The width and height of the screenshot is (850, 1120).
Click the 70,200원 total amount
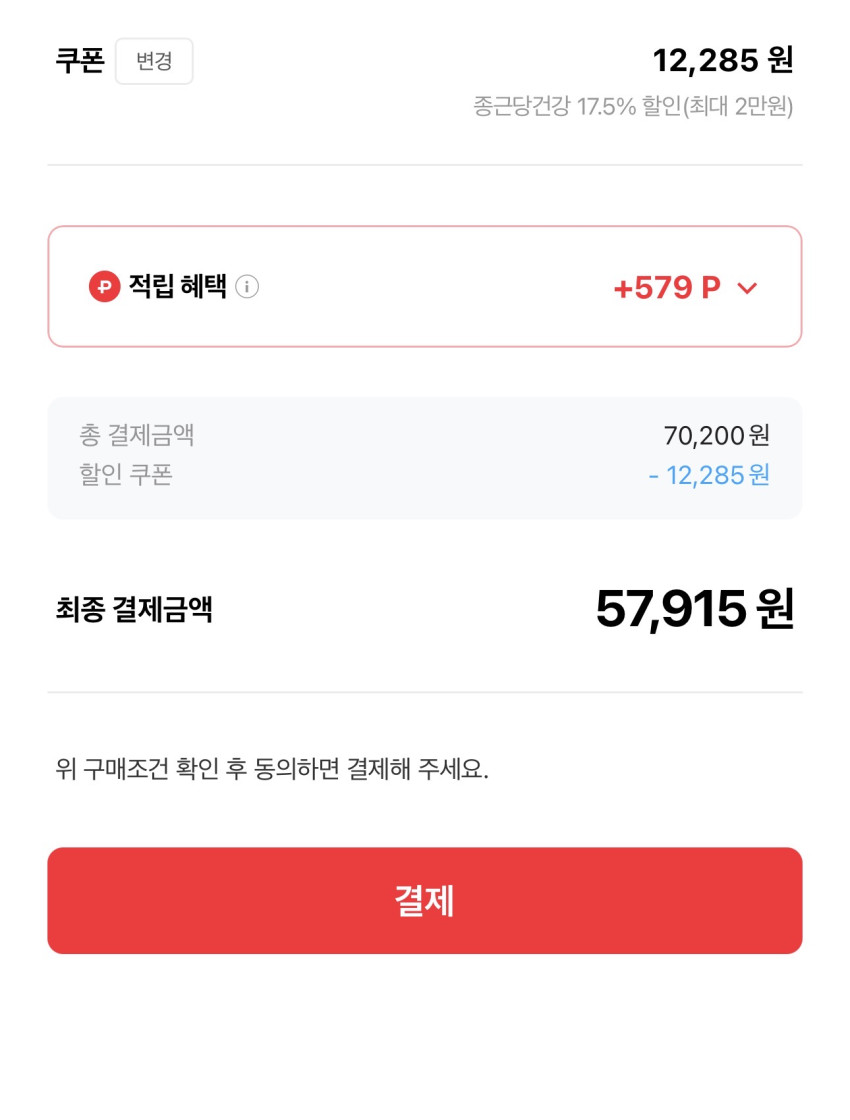(716, 436)
